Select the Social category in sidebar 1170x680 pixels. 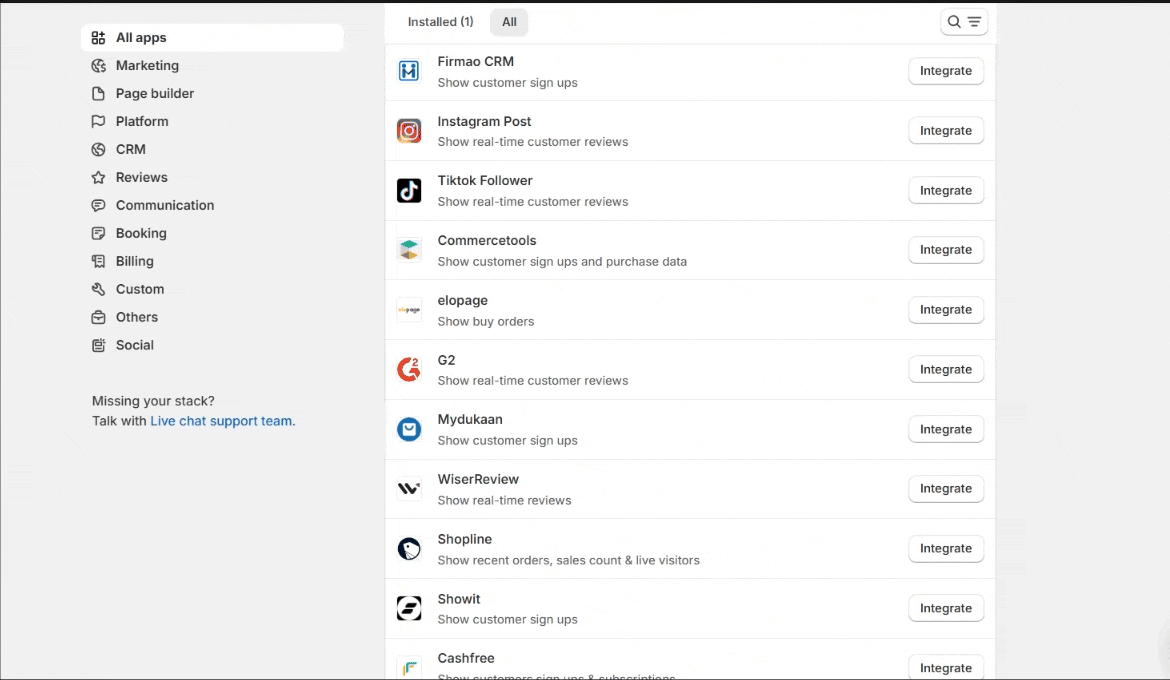134,345
